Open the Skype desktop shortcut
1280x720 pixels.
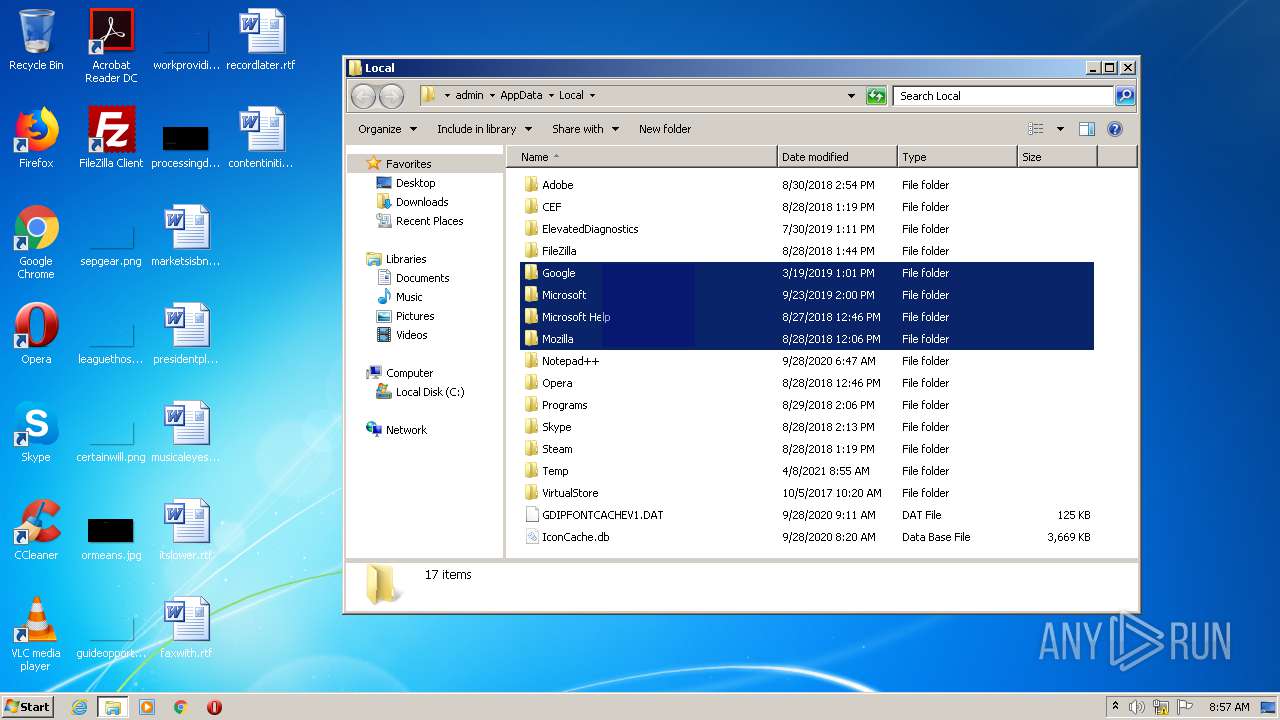pyautogui.click(x=36, y=432)
